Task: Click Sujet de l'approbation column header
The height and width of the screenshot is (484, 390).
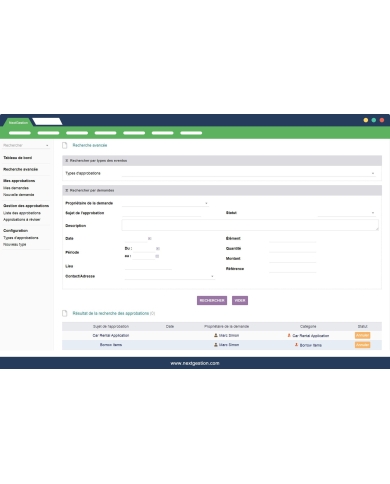Action: tap(111, 326)
